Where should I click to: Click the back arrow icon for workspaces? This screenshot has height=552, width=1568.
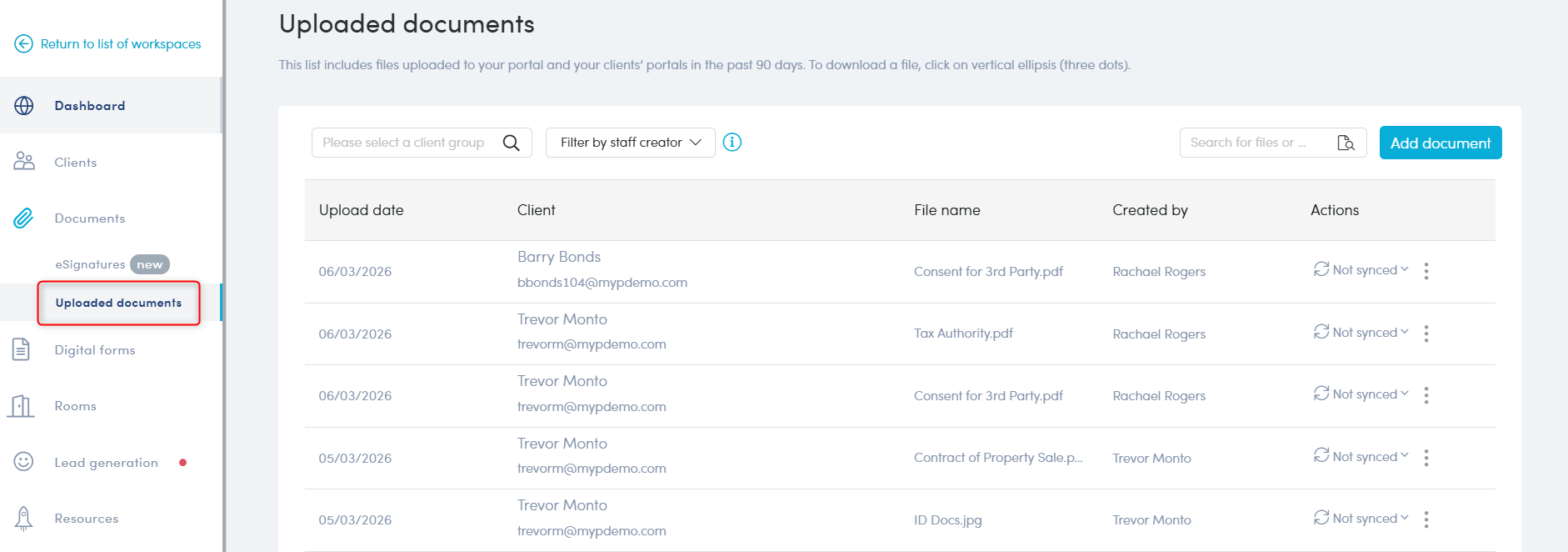pos(23,43)
